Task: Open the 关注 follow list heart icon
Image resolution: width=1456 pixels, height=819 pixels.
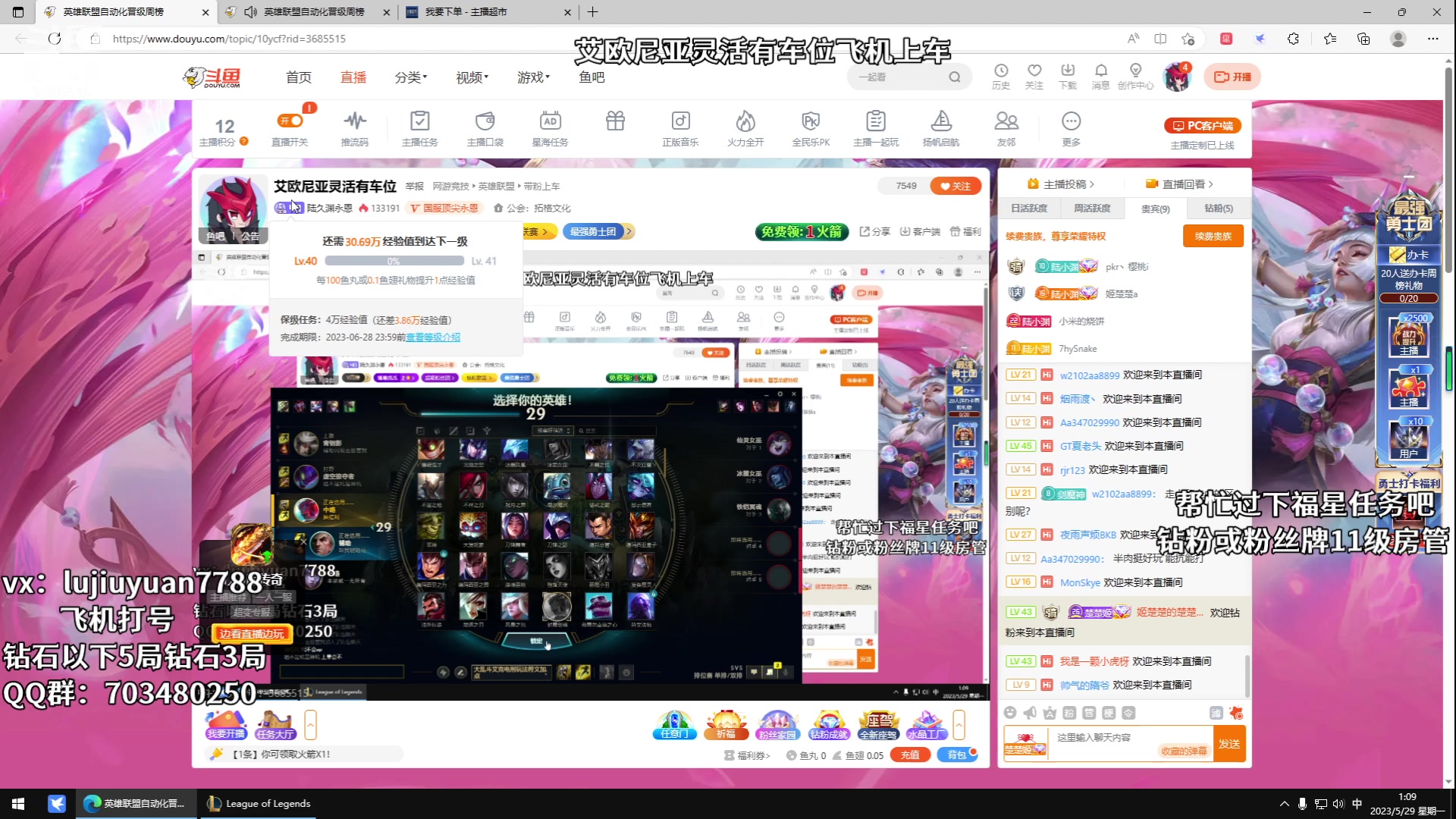Action: click(1034, 76)
